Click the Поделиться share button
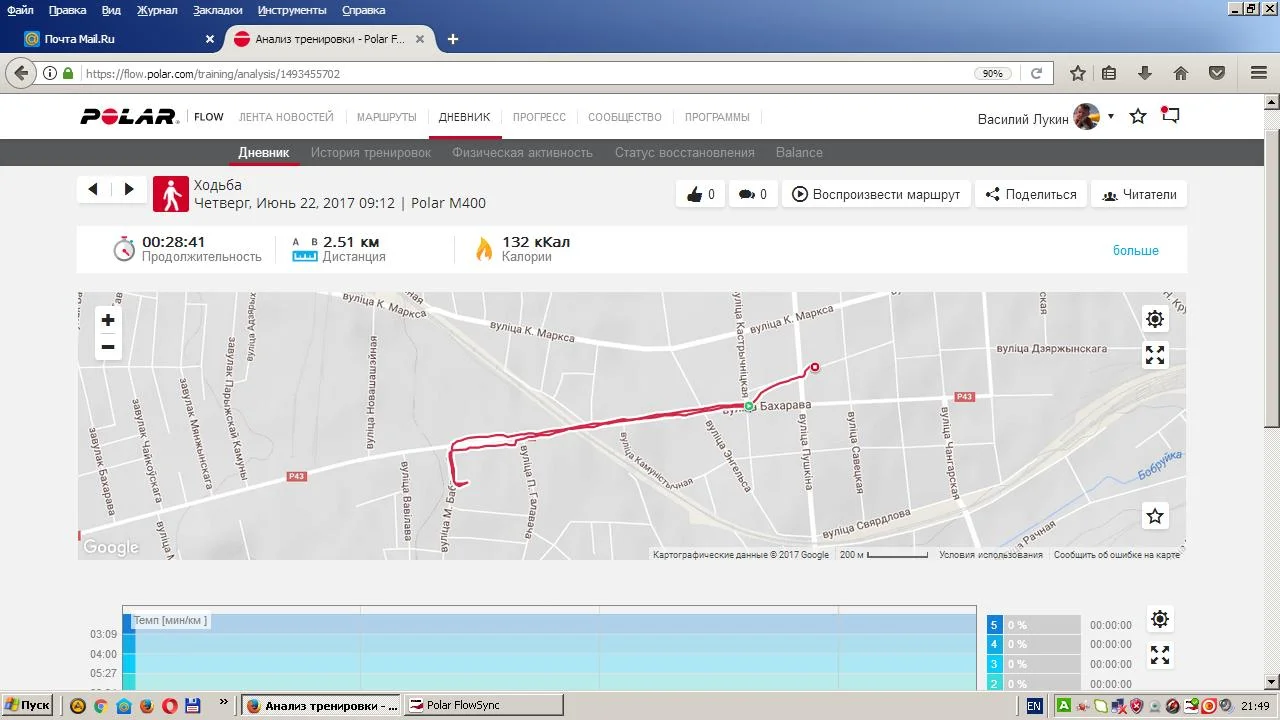 click(1030, 194)
